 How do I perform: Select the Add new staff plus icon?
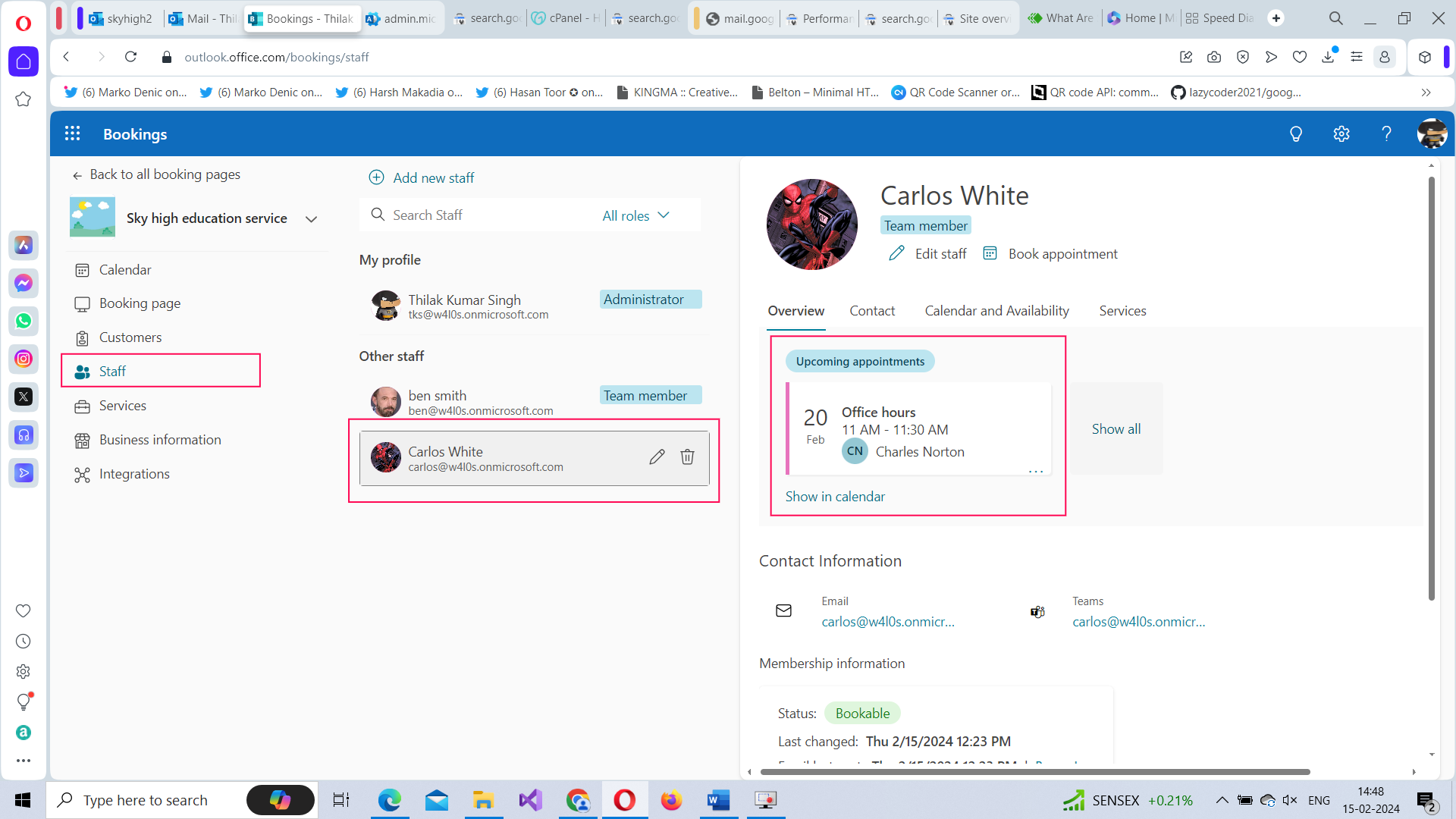coord(377,177)
